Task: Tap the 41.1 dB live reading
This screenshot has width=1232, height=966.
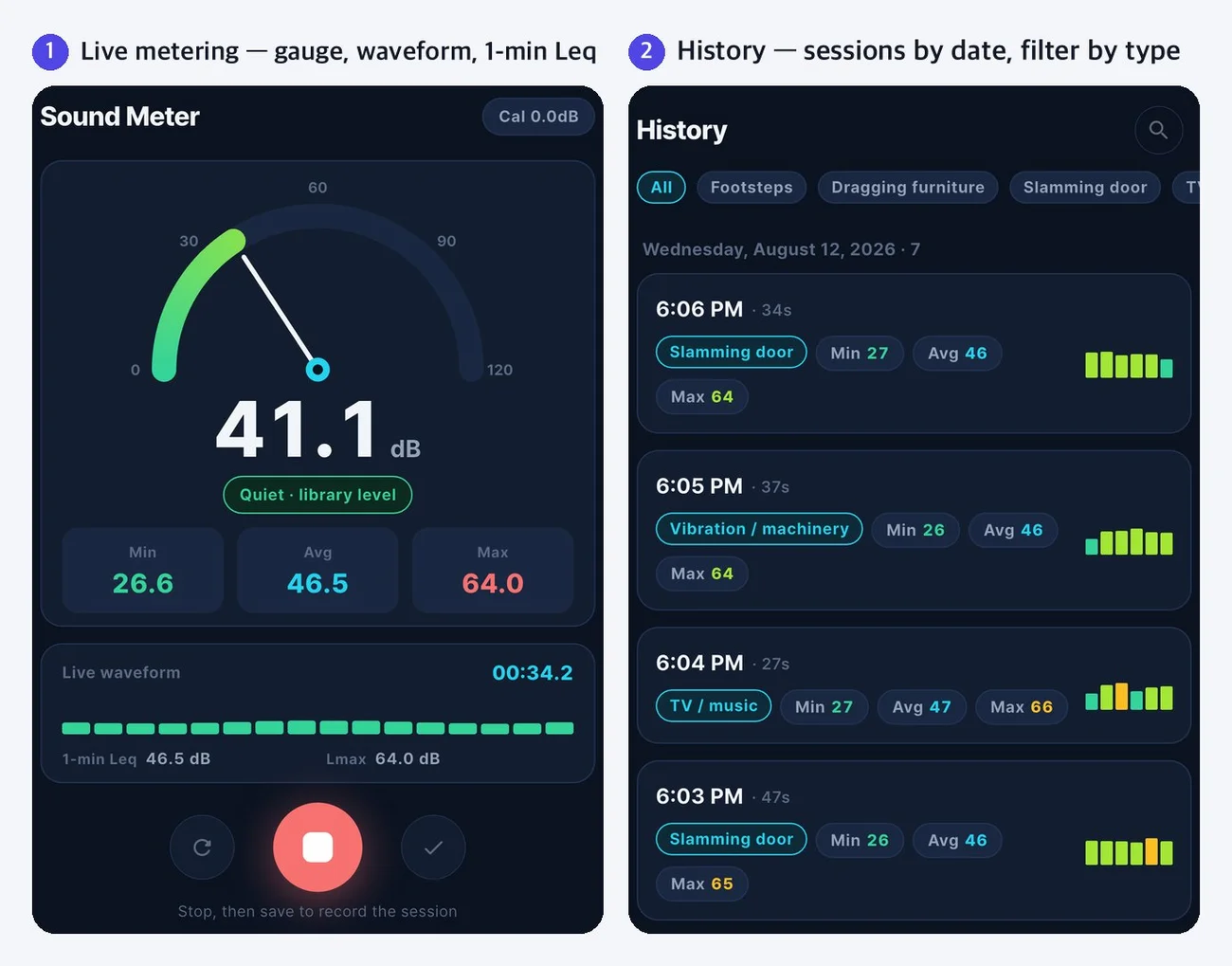Action: click(x=317, y=431)
